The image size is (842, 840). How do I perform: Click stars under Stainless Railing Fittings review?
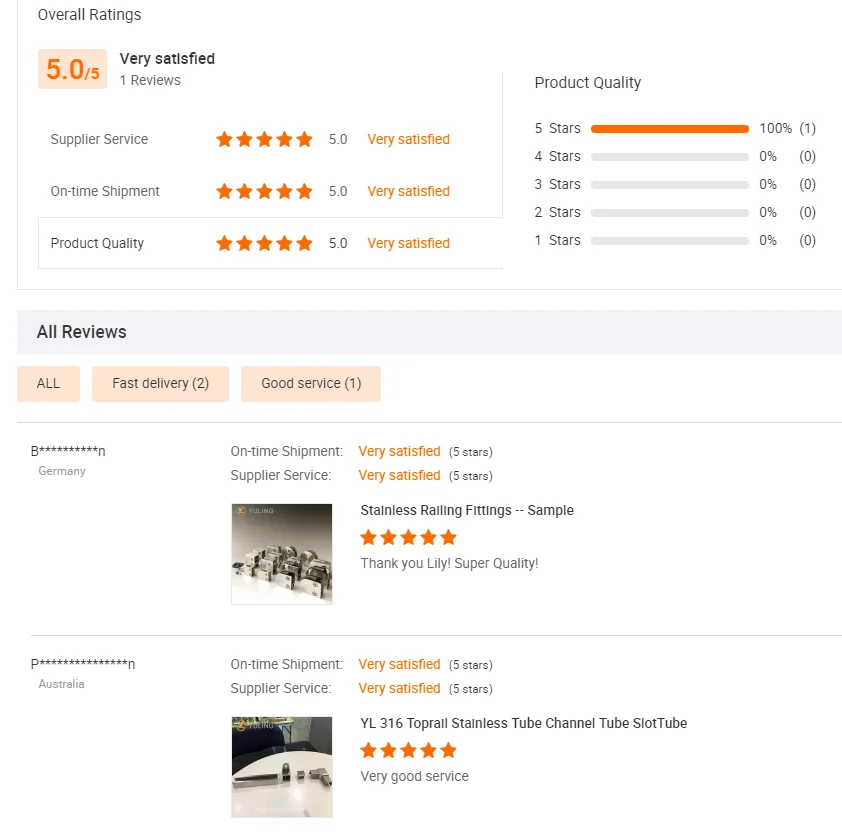pyautogui.click(x=408, y=538)
